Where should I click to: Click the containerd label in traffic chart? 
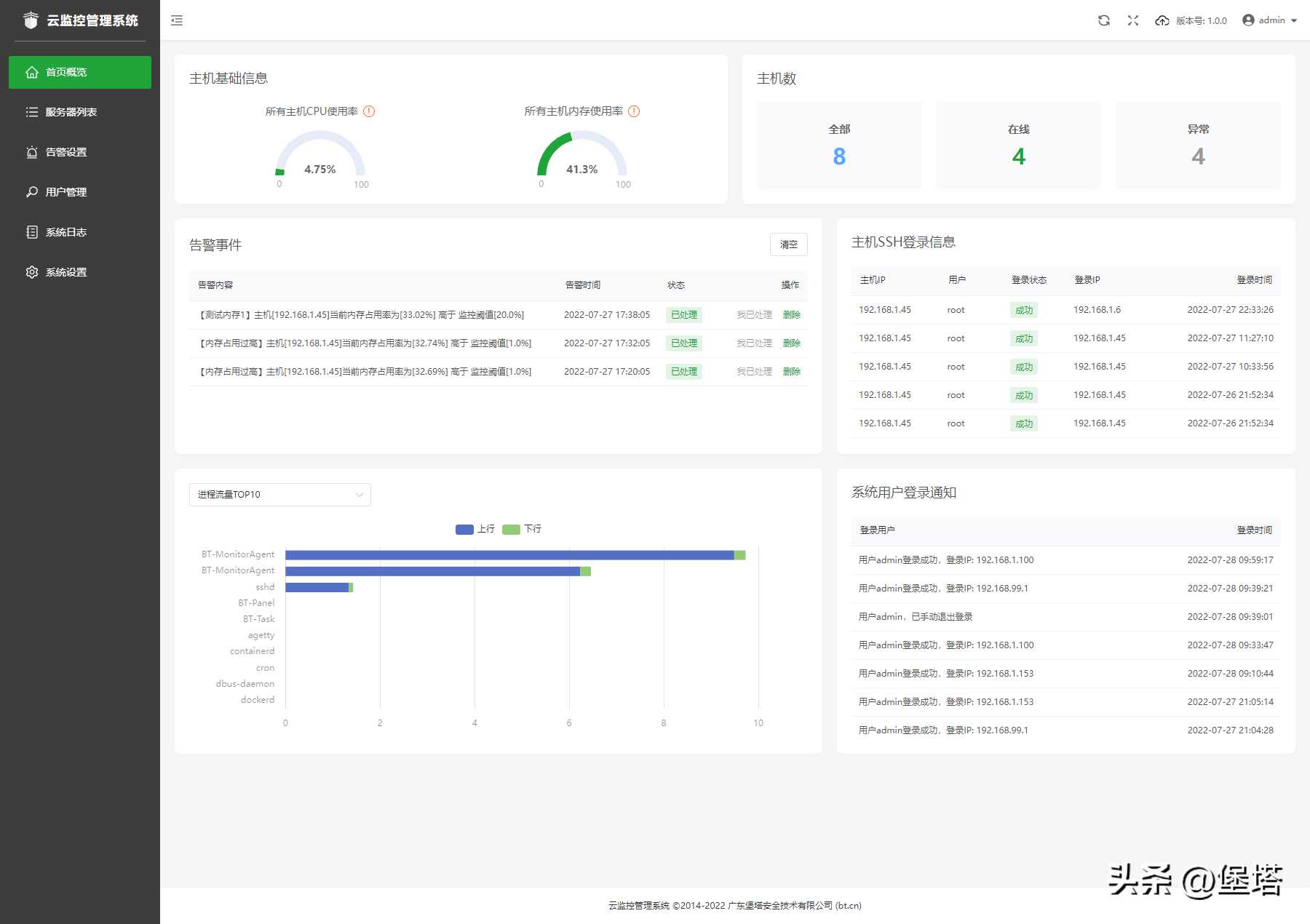click(253, 651)
